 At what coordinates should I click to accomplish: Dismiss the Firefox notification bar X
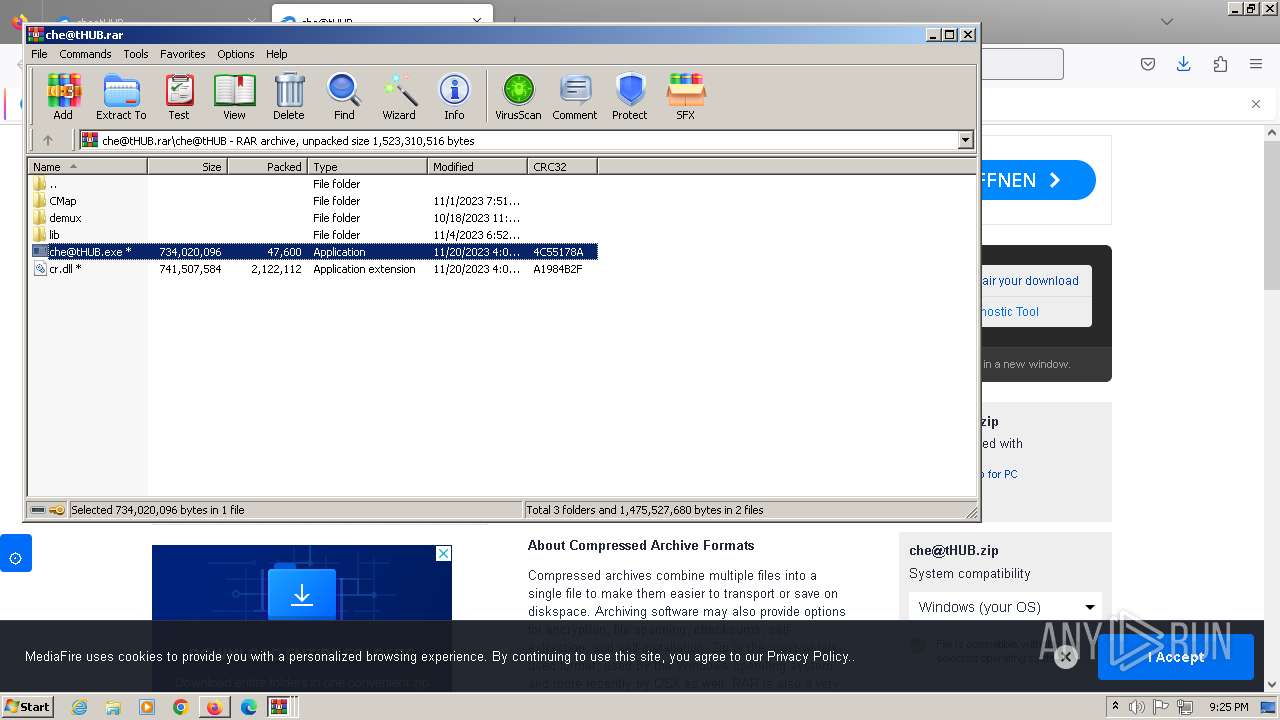(1256, 104)
